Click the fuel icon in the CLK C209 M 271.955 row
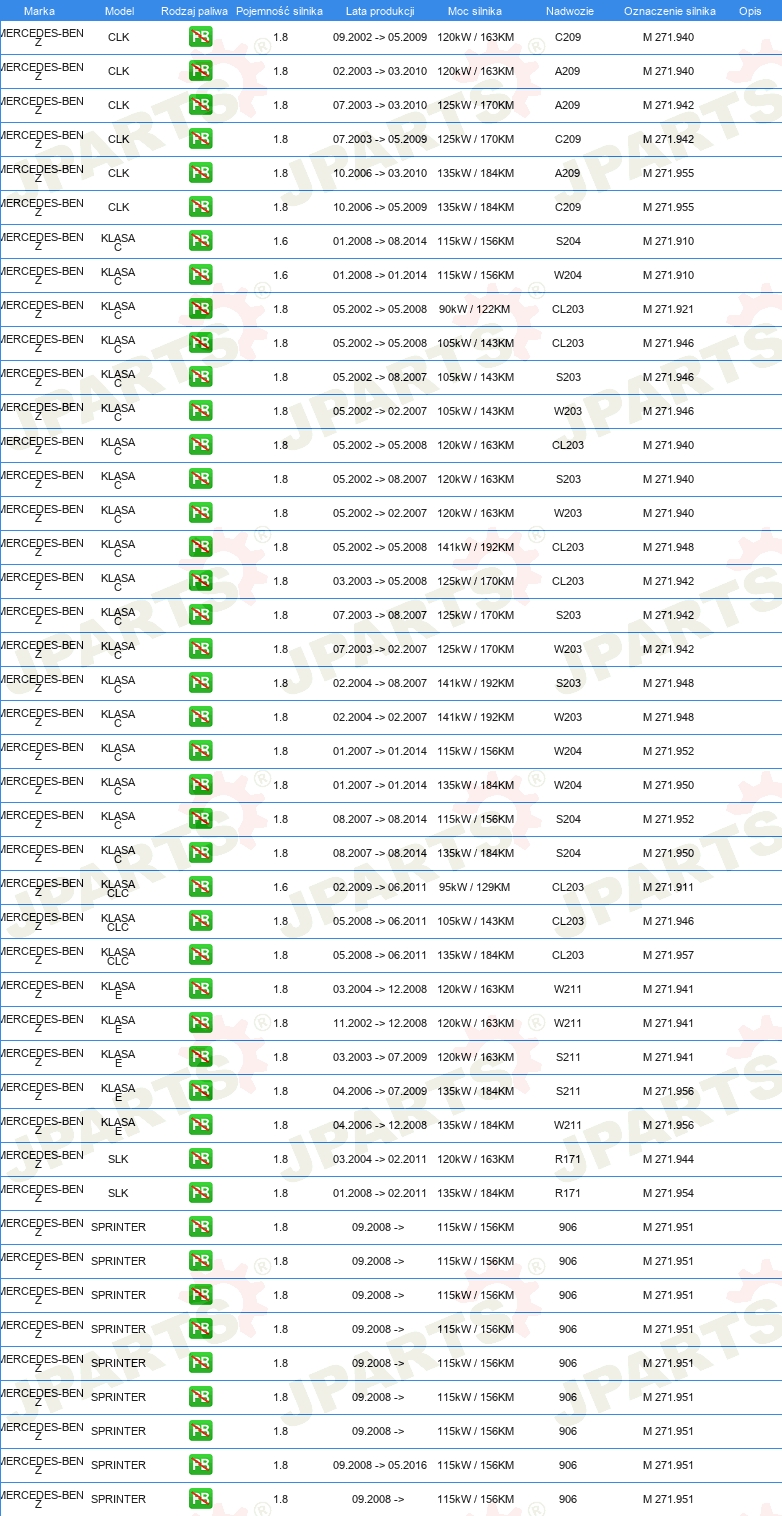The width and height of the screenshot is (782, 1516). [200, 208]
